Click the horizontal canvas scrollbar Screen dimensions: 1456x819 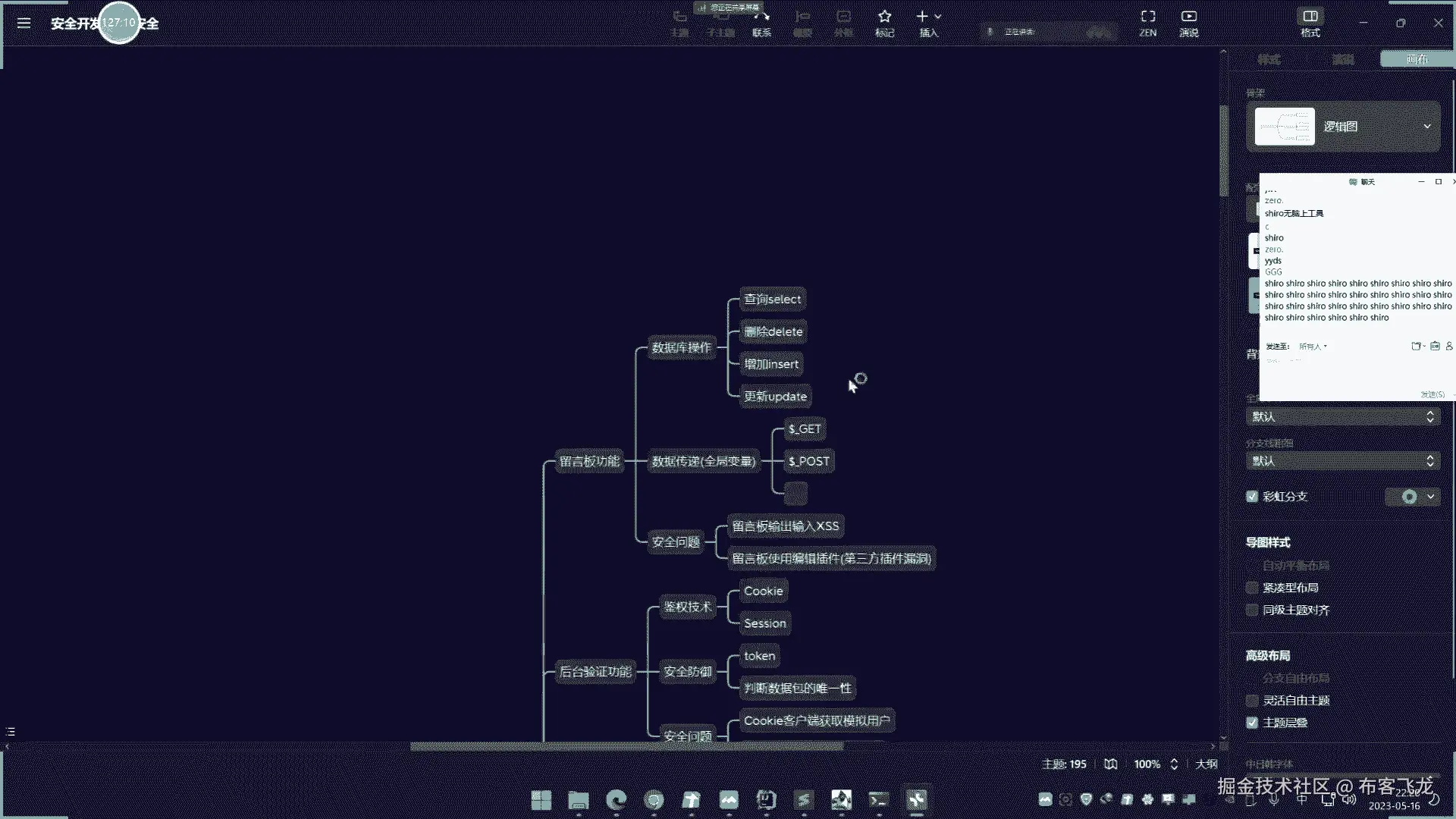(x=626, y=746)
